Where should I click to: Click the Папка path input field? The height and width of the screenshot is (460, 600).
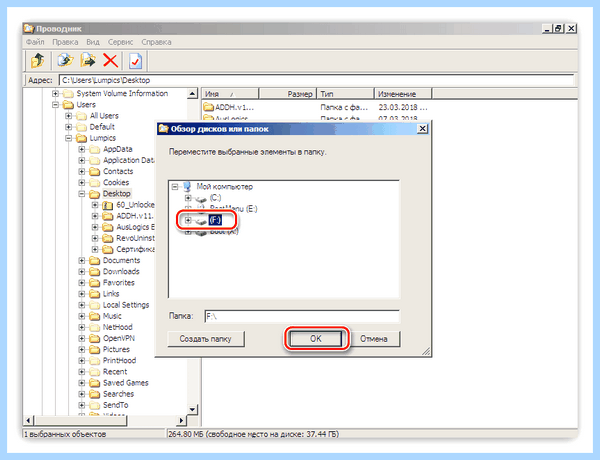[302, 316]
